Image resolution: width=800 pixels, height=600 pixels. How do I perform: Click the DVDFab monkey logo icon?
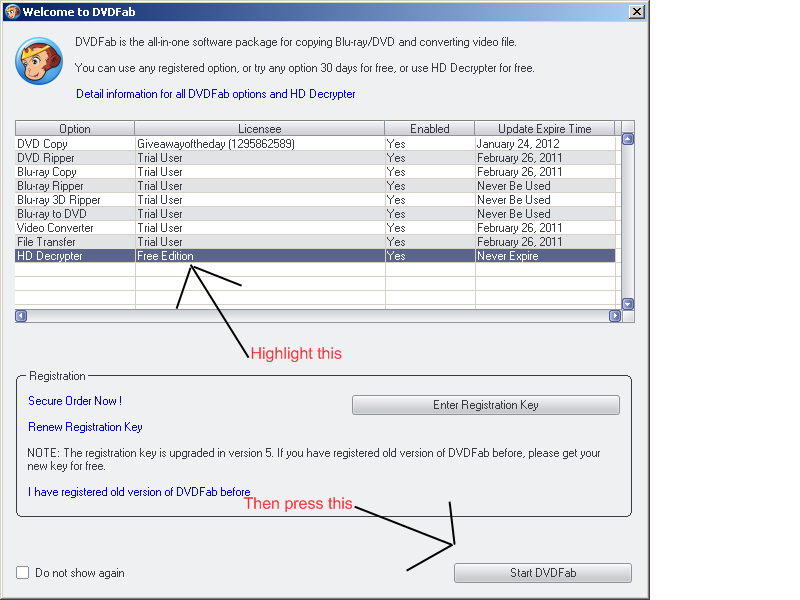(39, 61)
